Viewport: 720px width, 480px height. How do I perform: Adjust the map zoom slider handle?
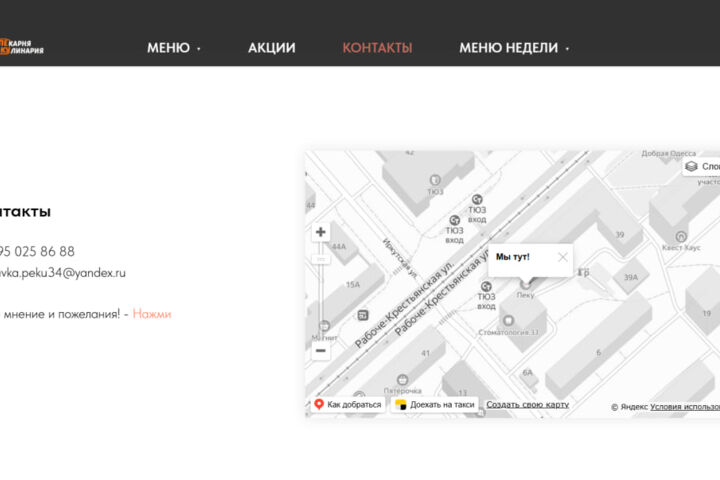coord(321,260)
